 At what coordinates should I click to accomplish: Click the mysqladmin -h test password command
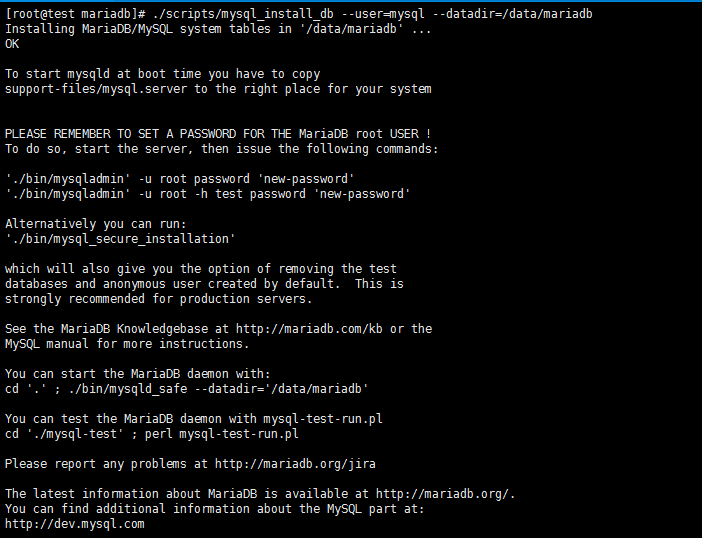click(x=208, y=194)
